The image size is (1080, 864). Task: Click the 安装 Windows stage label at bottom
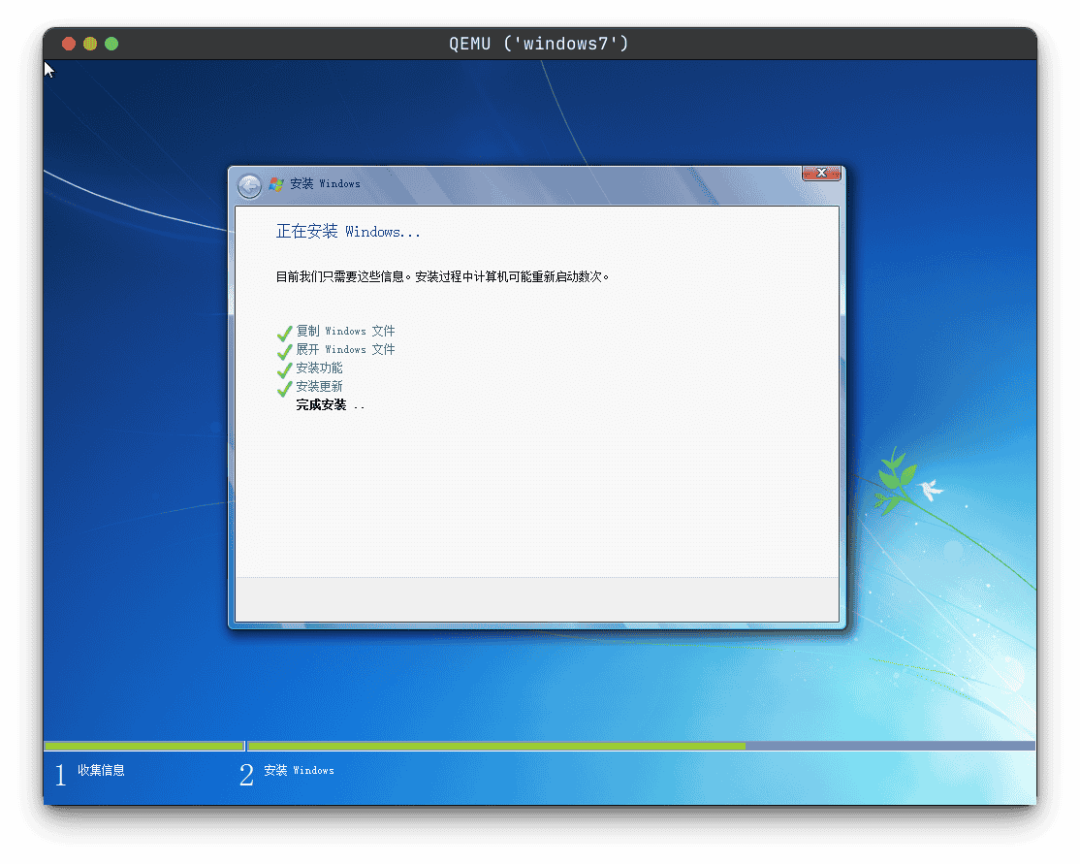pyautogui.click(x=299, y=770)
